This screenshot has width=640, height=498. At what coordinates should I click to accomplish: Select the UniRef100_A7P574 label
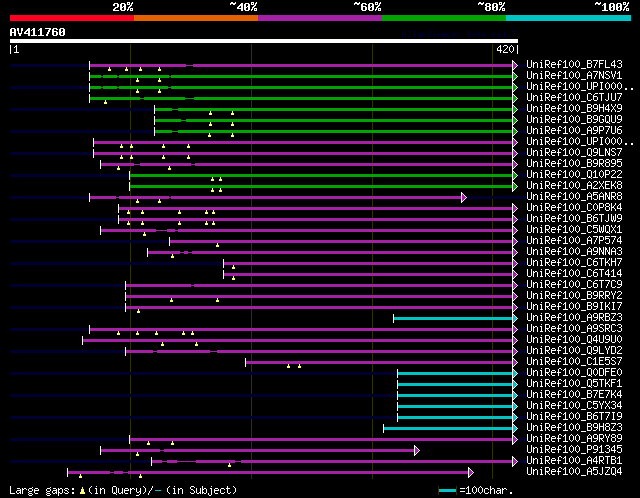tap(574, 241)
